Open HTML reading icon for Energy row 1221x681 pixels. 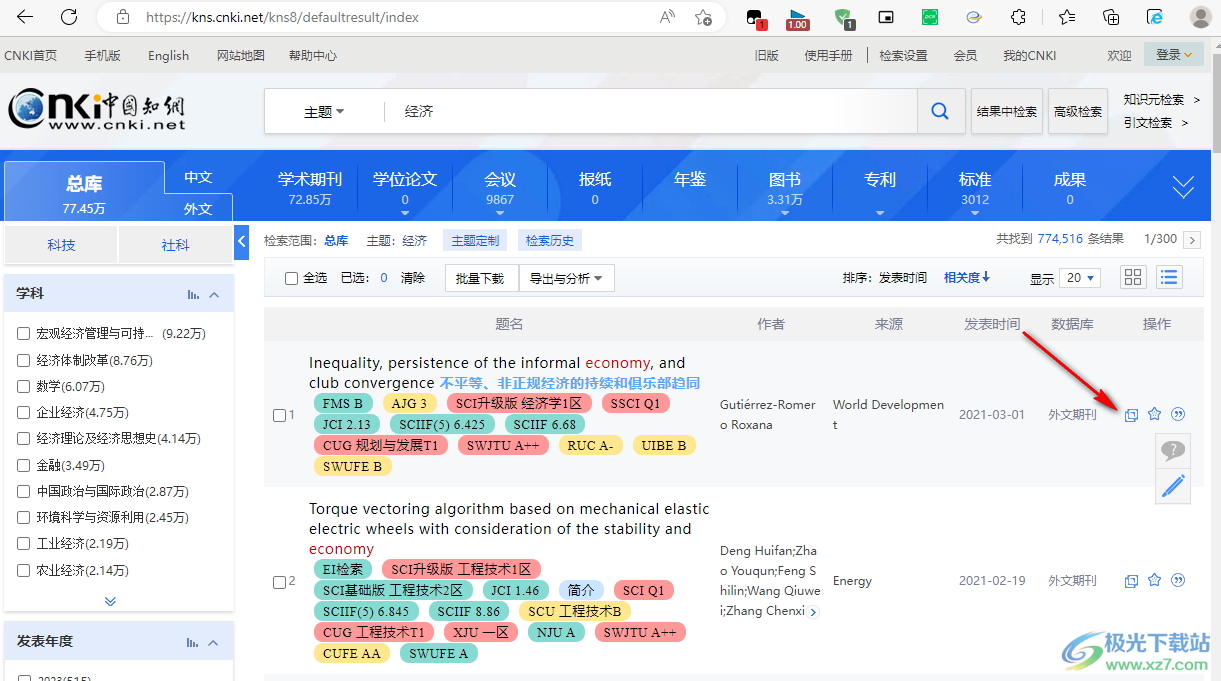point(1131,581)
